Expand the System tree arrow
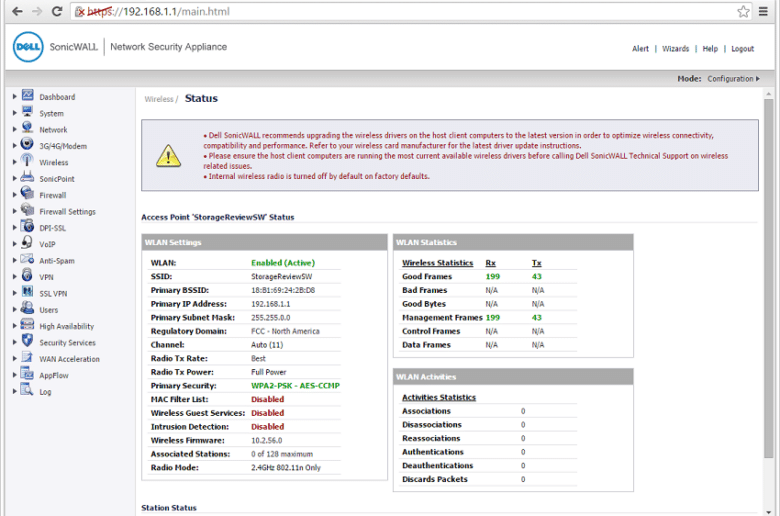Image resolution: width=780 pixels, height=516 pixels. [14, 113]
